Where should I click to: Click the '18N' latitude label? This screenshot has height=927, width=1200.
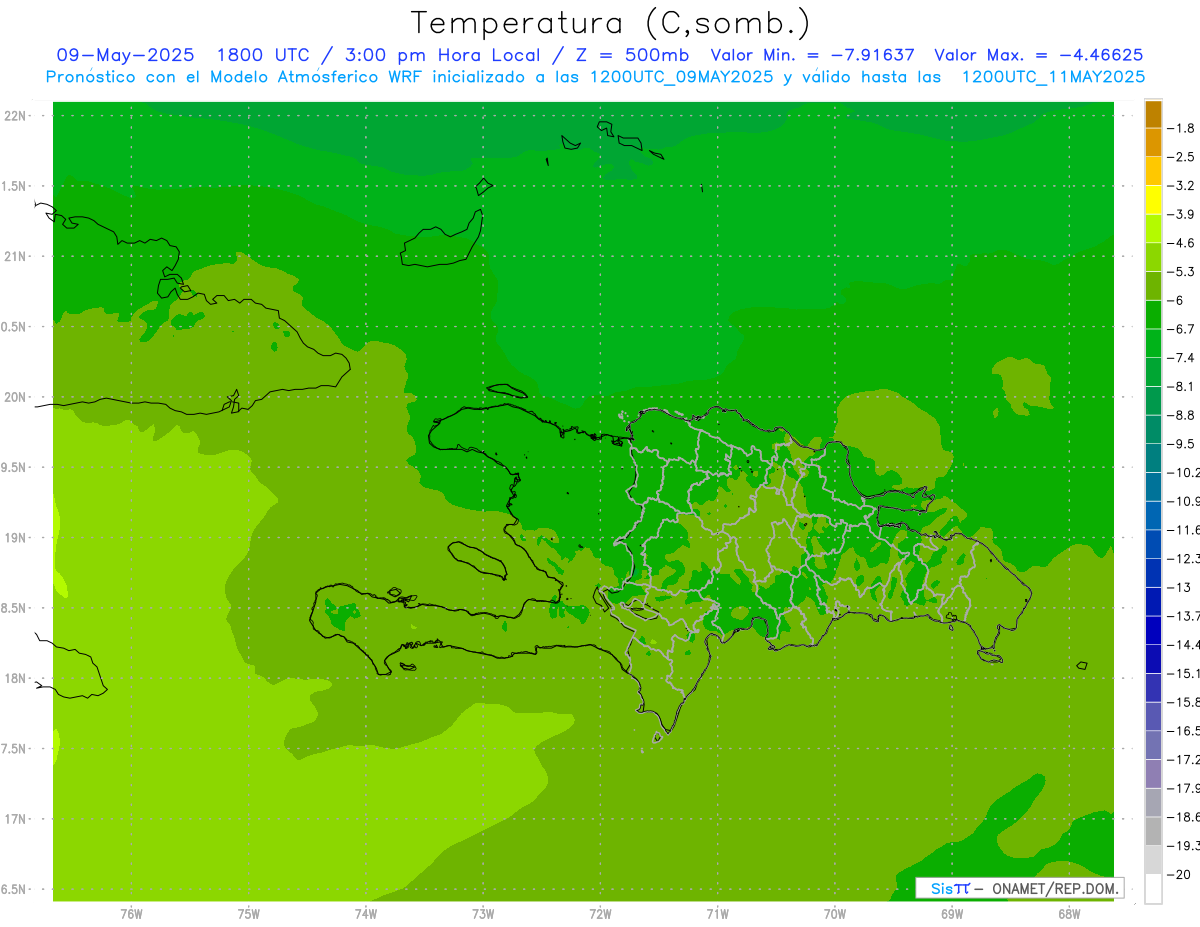coord(14,678)
